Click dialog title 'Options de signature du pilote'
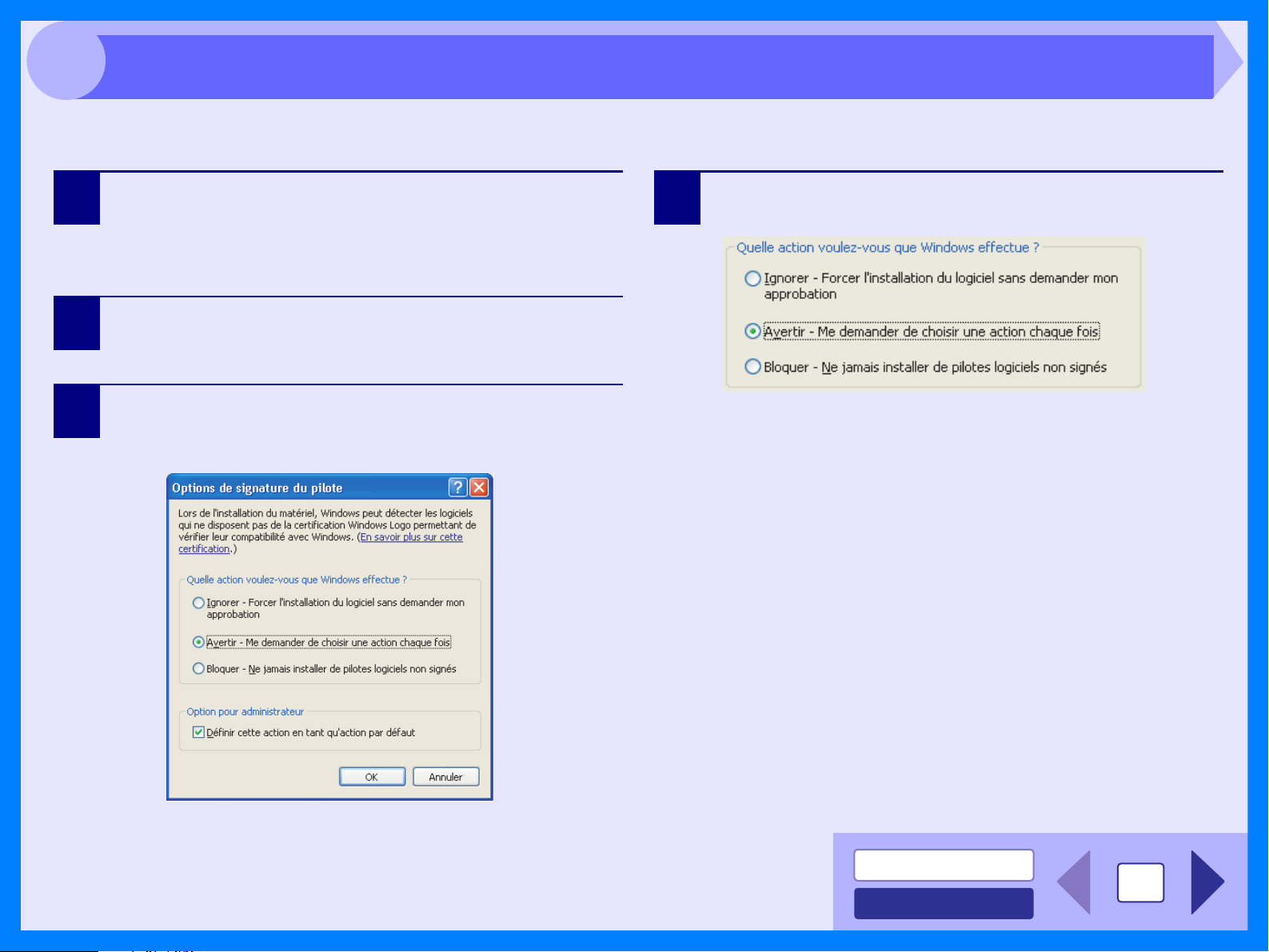Image resolution: width=1269 pixels, height=952 pixels. 257,488
